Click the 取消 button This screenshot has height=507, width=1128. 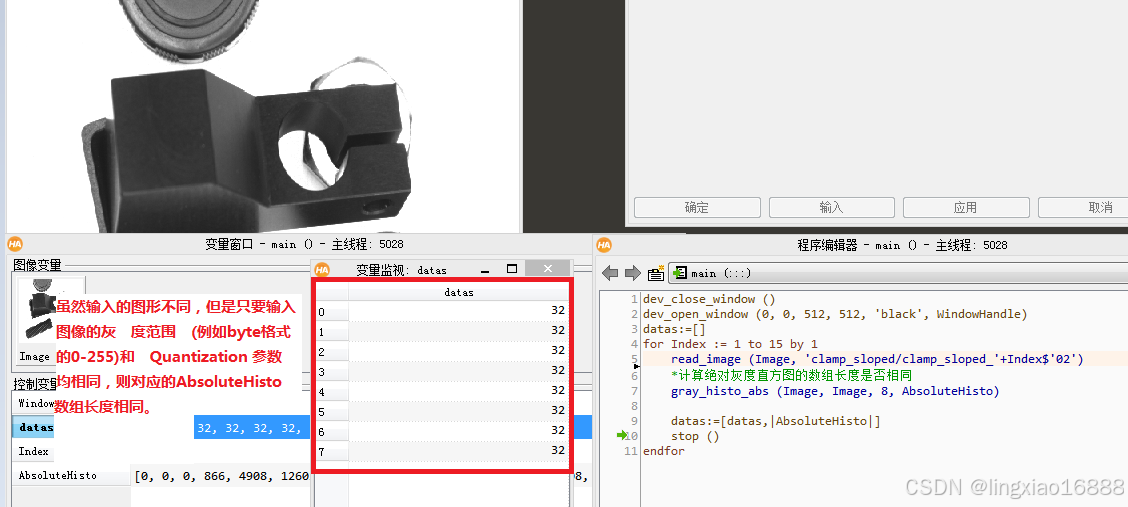click(x=1100, y=207)
